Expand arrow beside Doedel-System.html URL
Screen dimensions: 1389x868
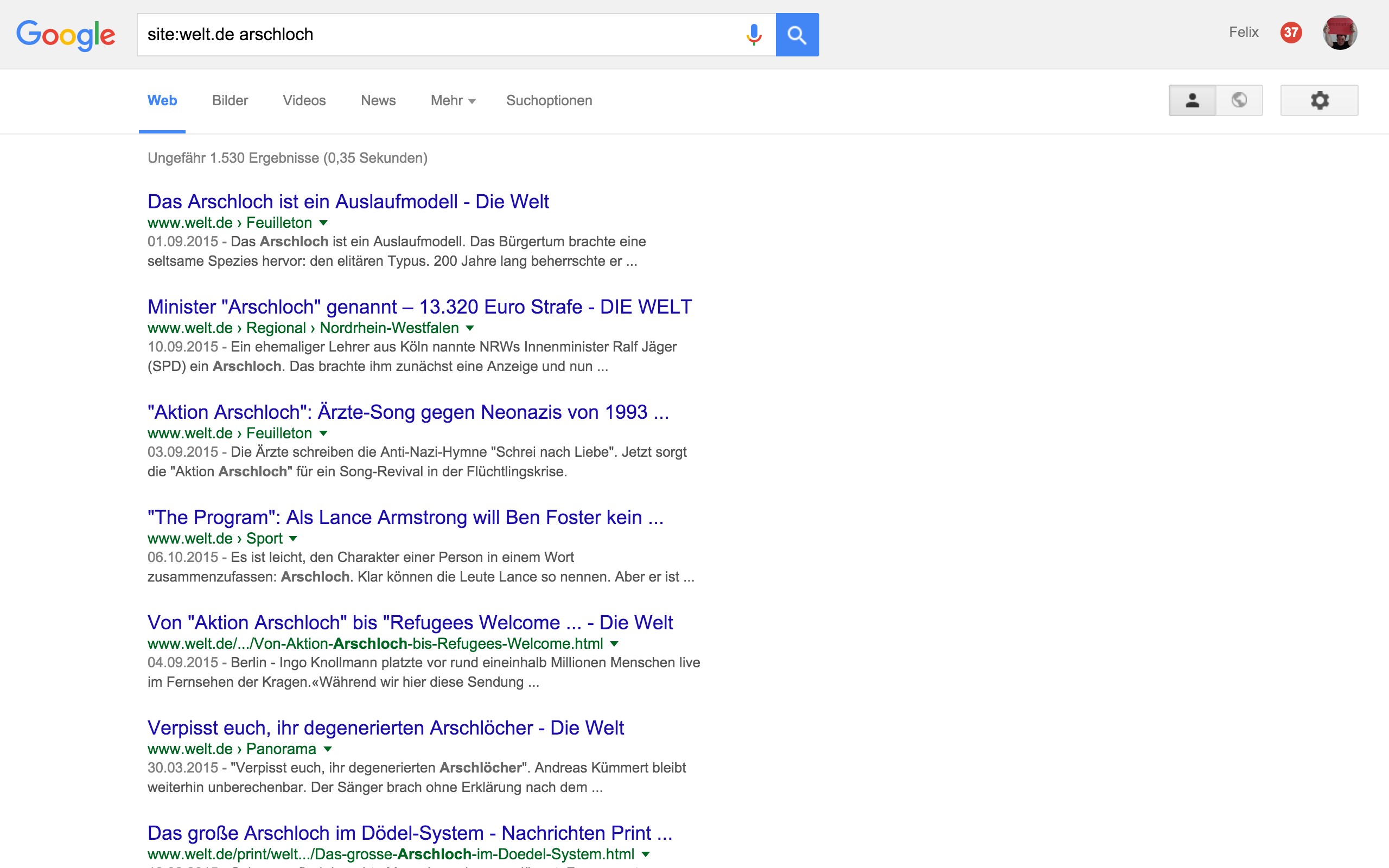(646, 854)
